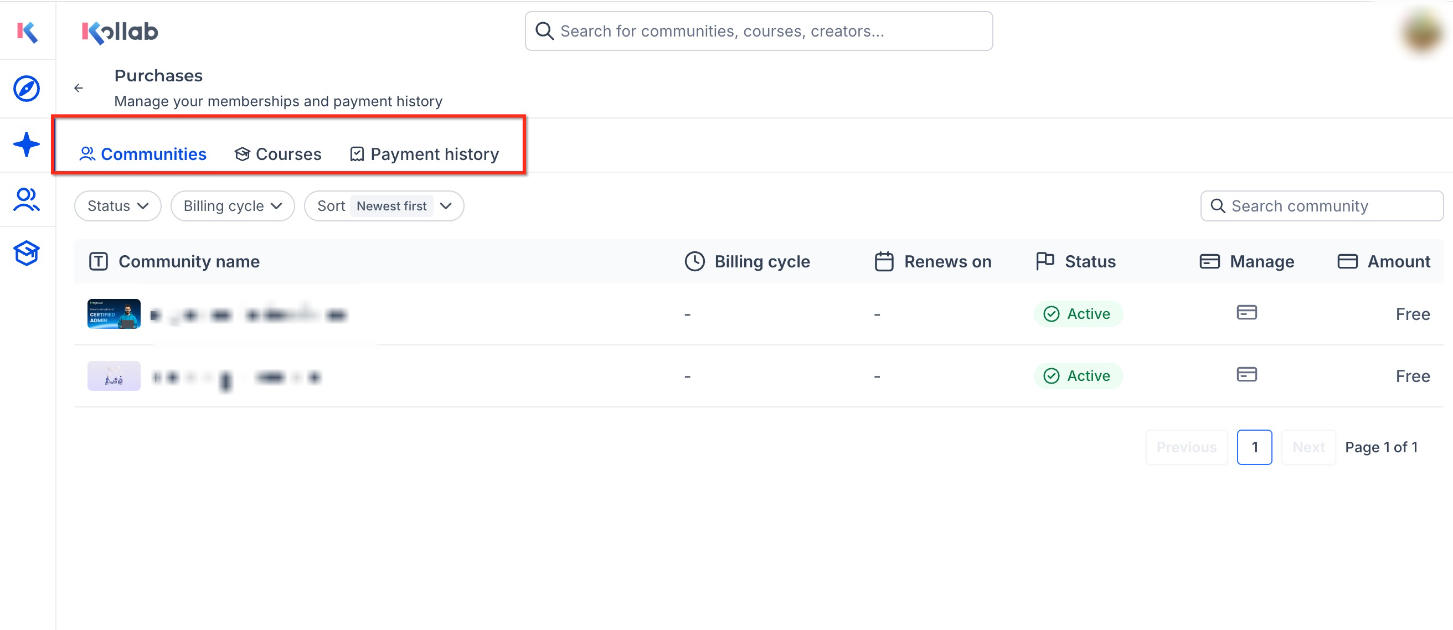Switch to the Communities tab
Screen dimensions: 1453x630
(x=143, y=154)
